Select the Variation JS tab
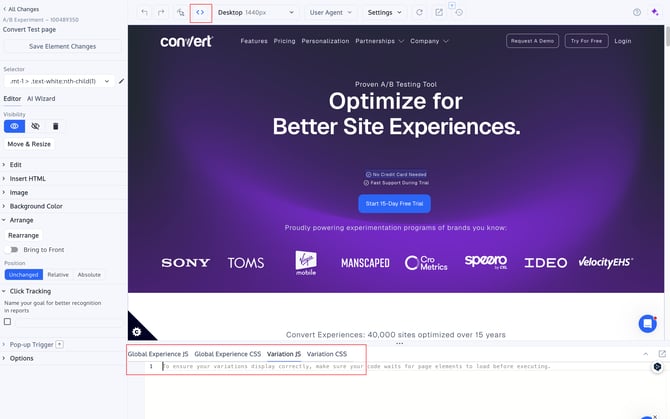Viewport: 670px width, 419px height. pyautogui.click(x=284, y=354)
